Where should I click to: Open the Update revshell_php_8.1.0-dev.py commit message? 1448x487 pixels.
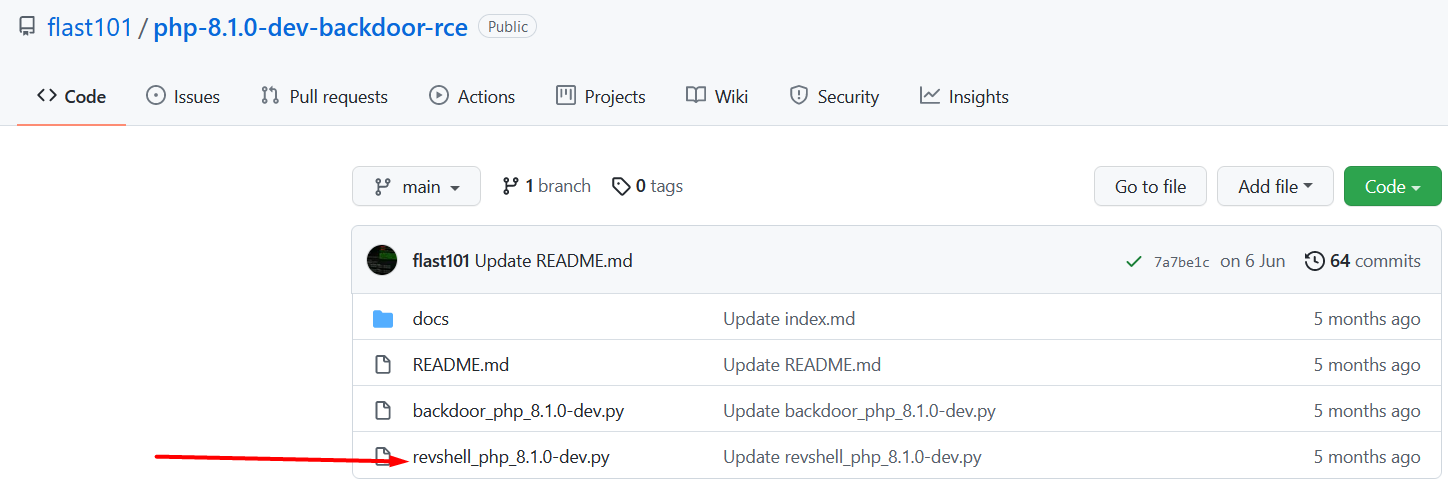coord(852,457)
